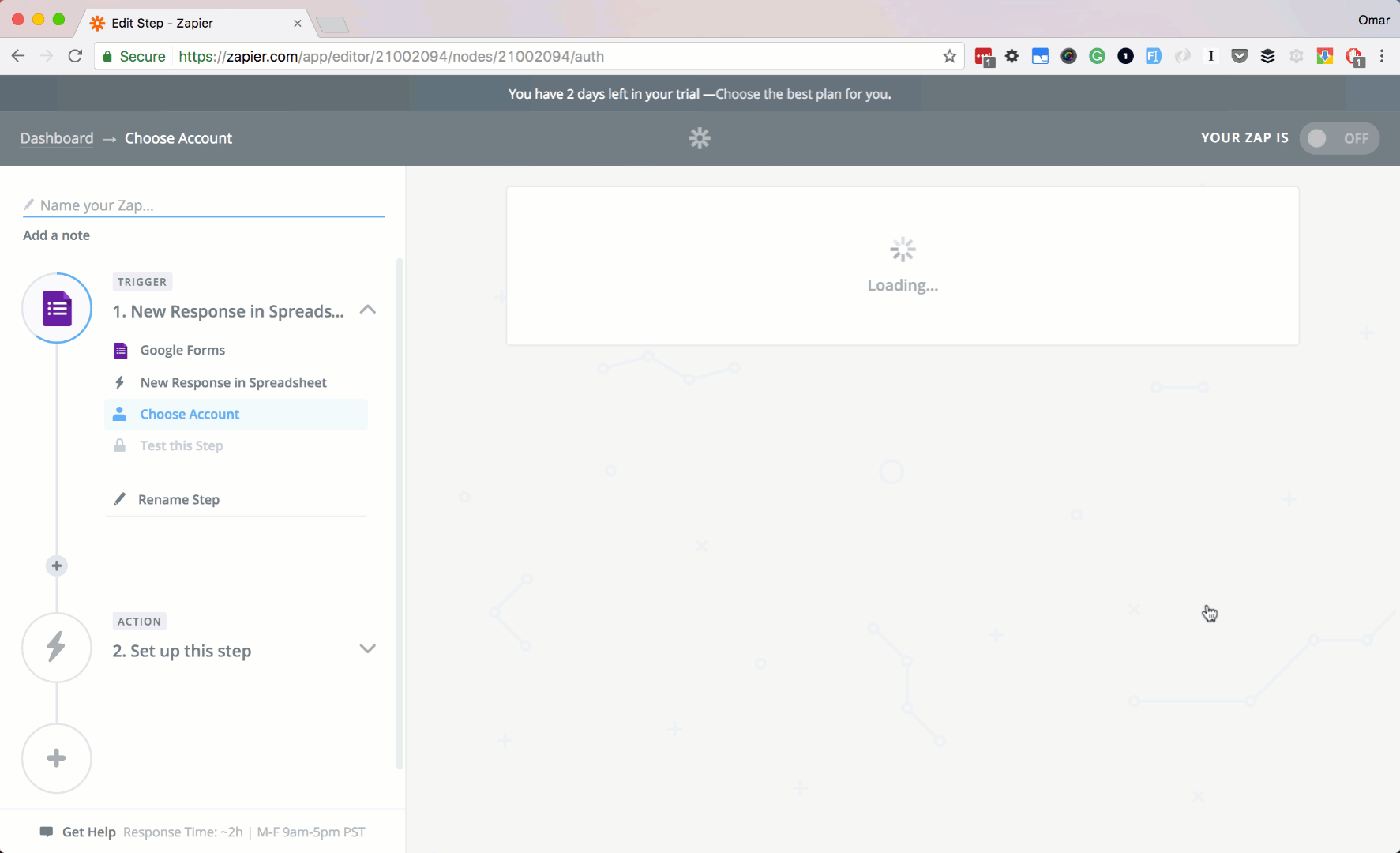Image resolution: width=1400 pixels, height=853 pixels.
Task: Go to the Dashboard link
Action: click(57, 138)
